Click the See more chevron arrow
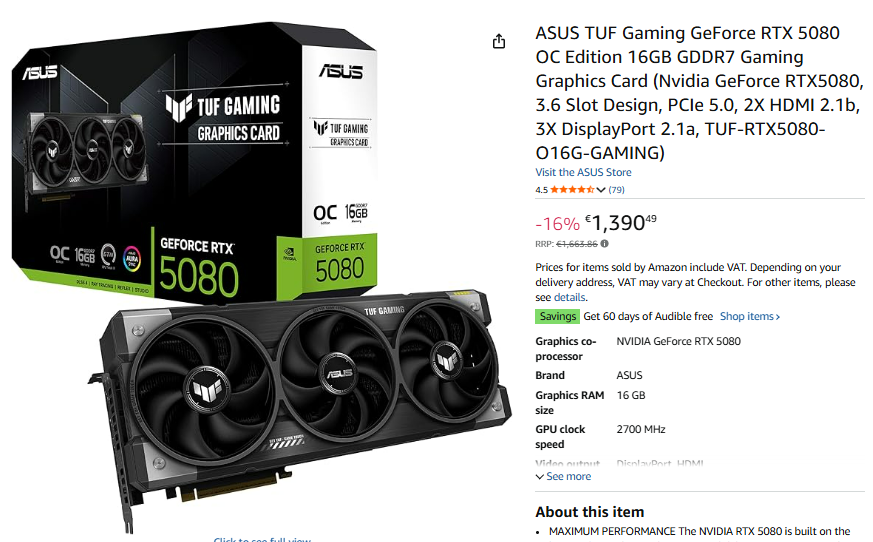 click(x=539, y=477)
